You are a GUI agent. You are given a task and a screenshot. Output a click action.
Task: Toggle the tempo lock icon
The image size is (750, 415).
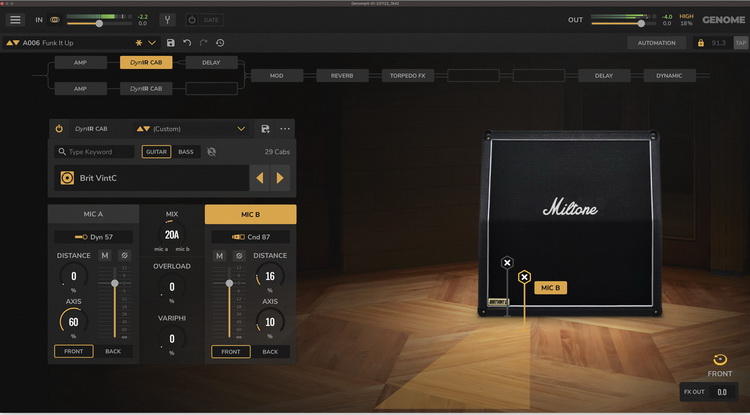pyautogui.click(x=701, y=43)
